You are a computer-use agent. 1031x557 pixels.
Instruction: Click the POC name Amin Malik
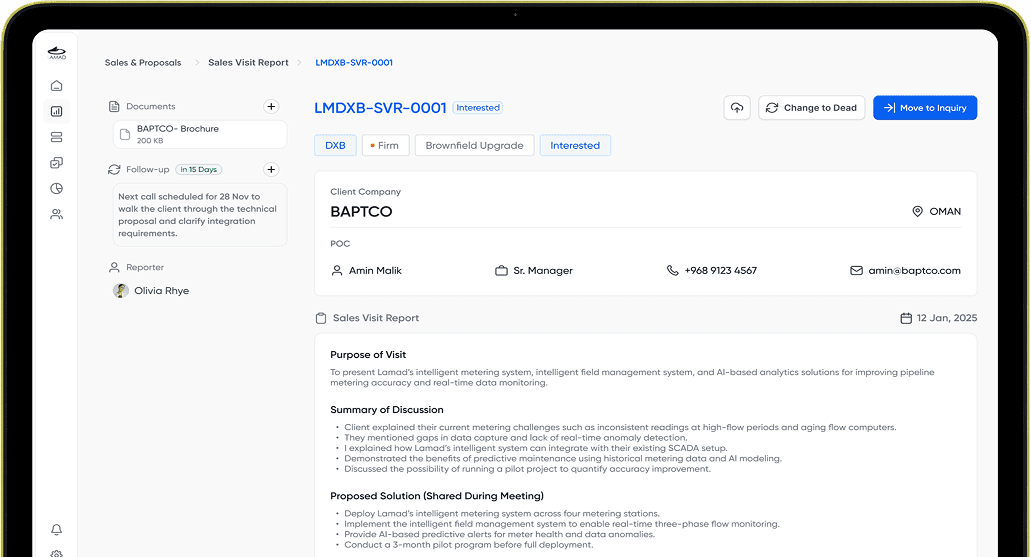click(x=375, y=270)
